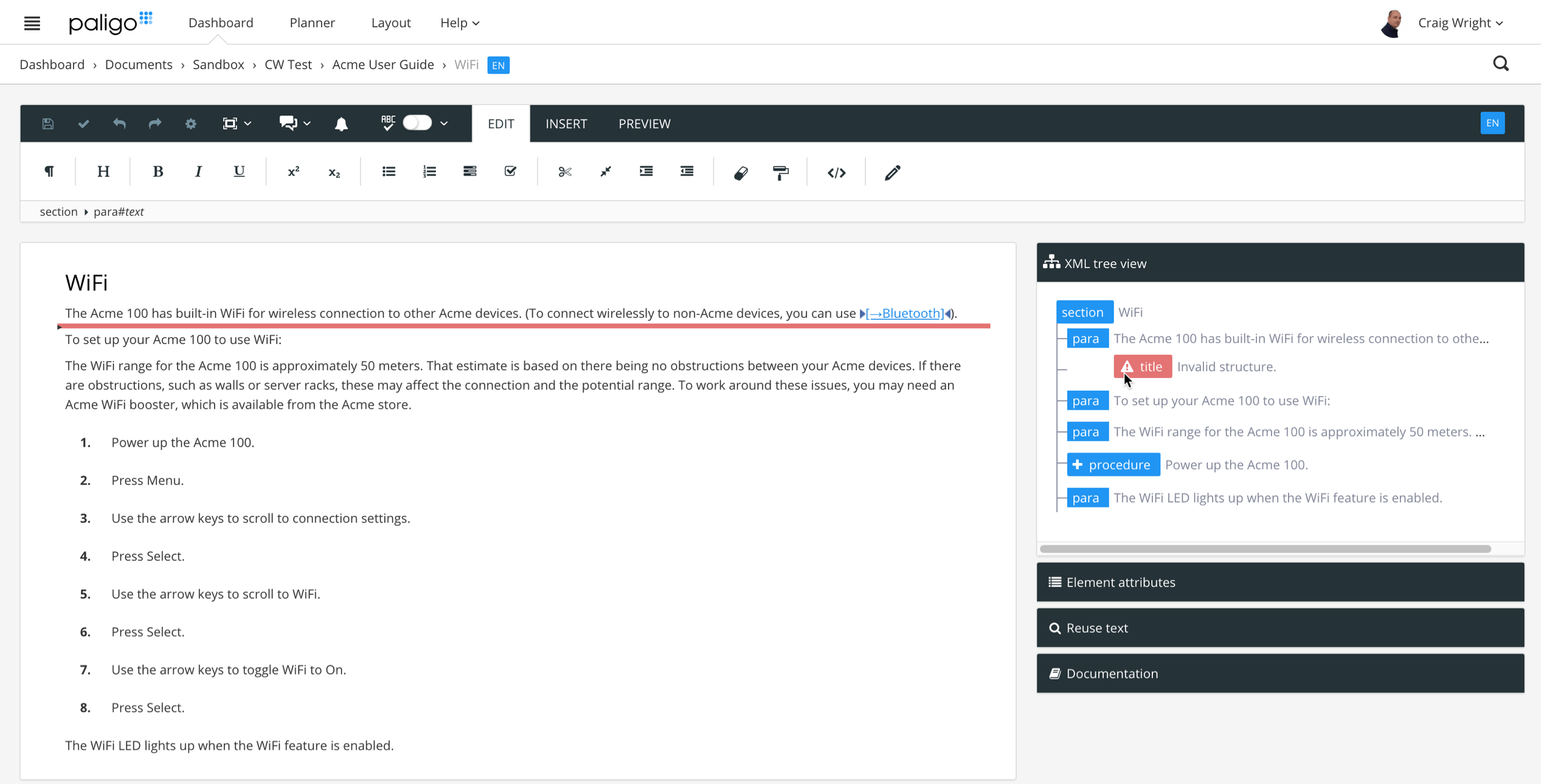
Task: Clear formatting with the eraser tool
Action: point(741,172)
